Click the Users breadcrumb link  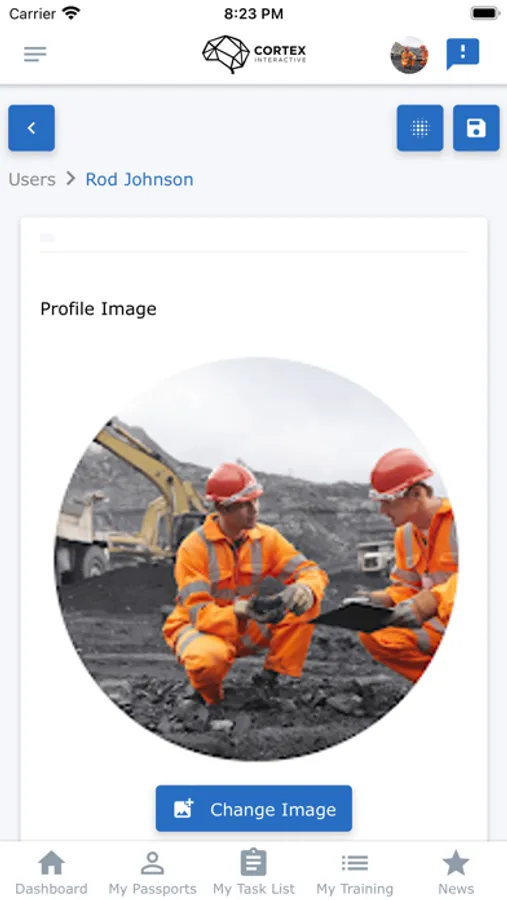tap(32, 180)
